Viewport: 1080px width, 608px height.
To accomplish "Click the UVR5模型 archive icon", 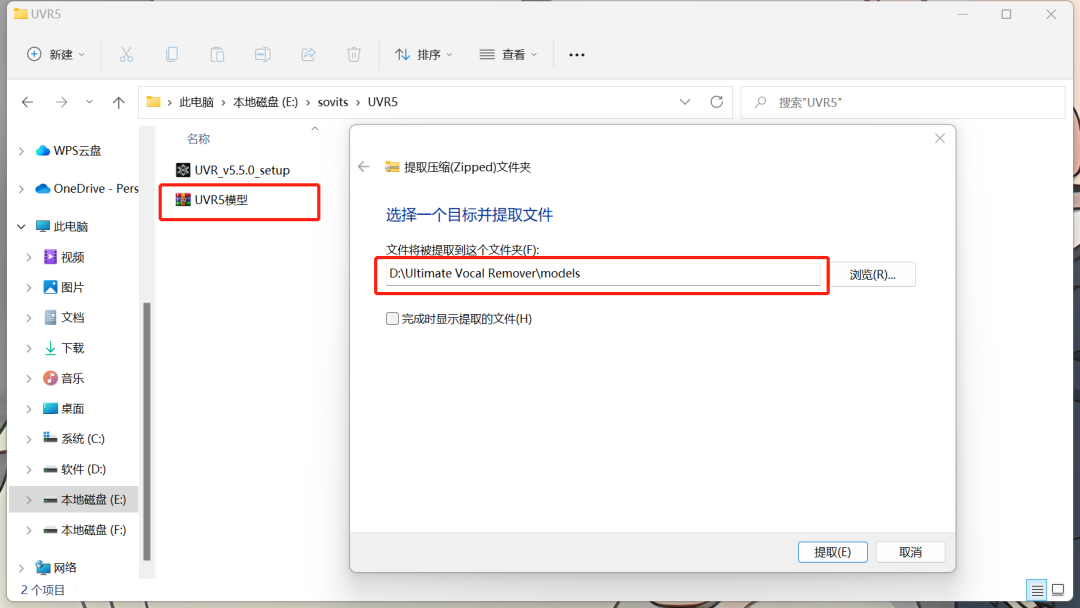I will tap(183, 200).
